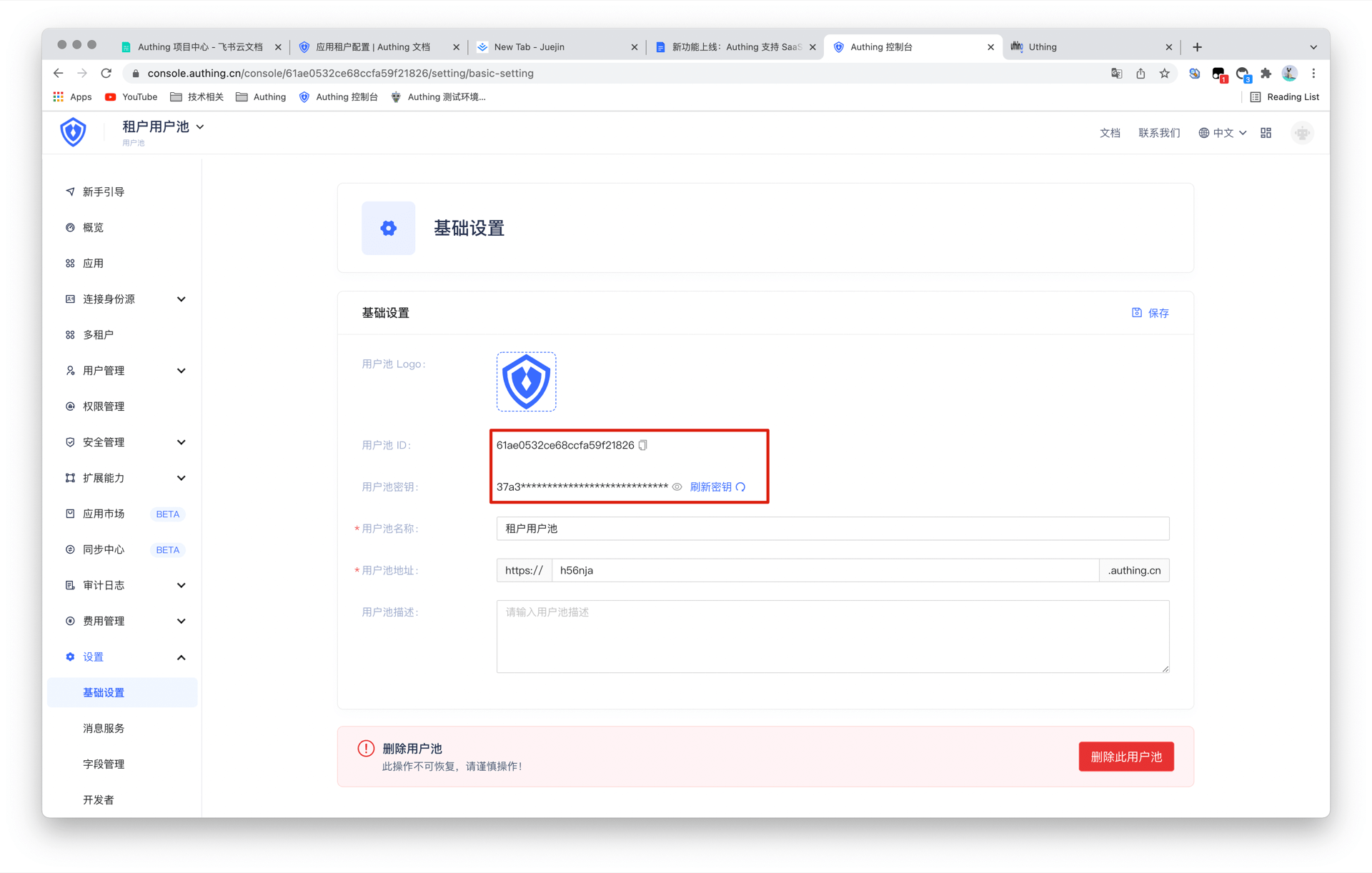Open 多租户 management
This screenshot has height=873, width=1372.
[x=99, y=334]
